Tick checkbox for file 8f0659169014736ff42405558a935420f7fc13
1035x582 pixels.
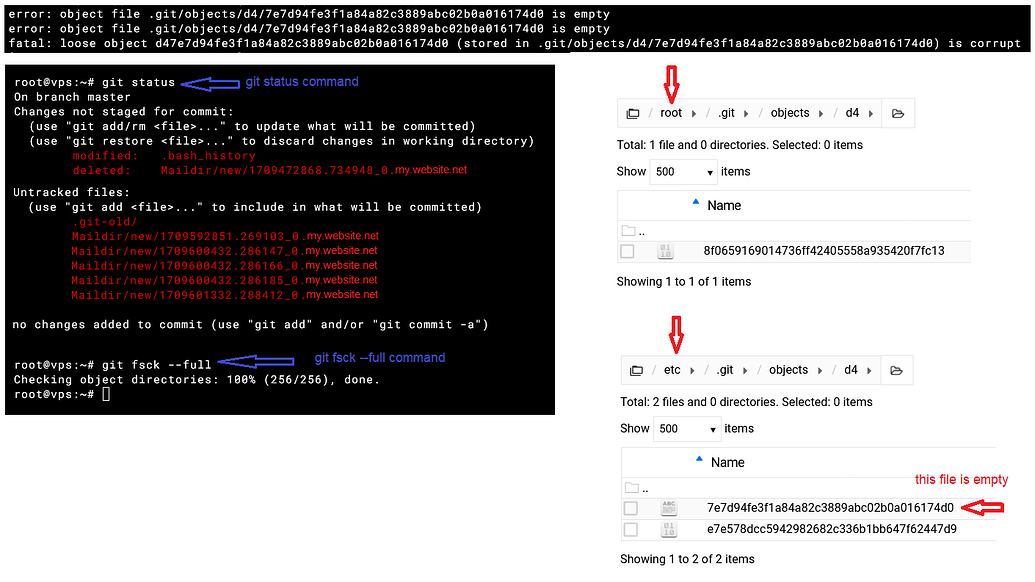click(x=627, y=251)
